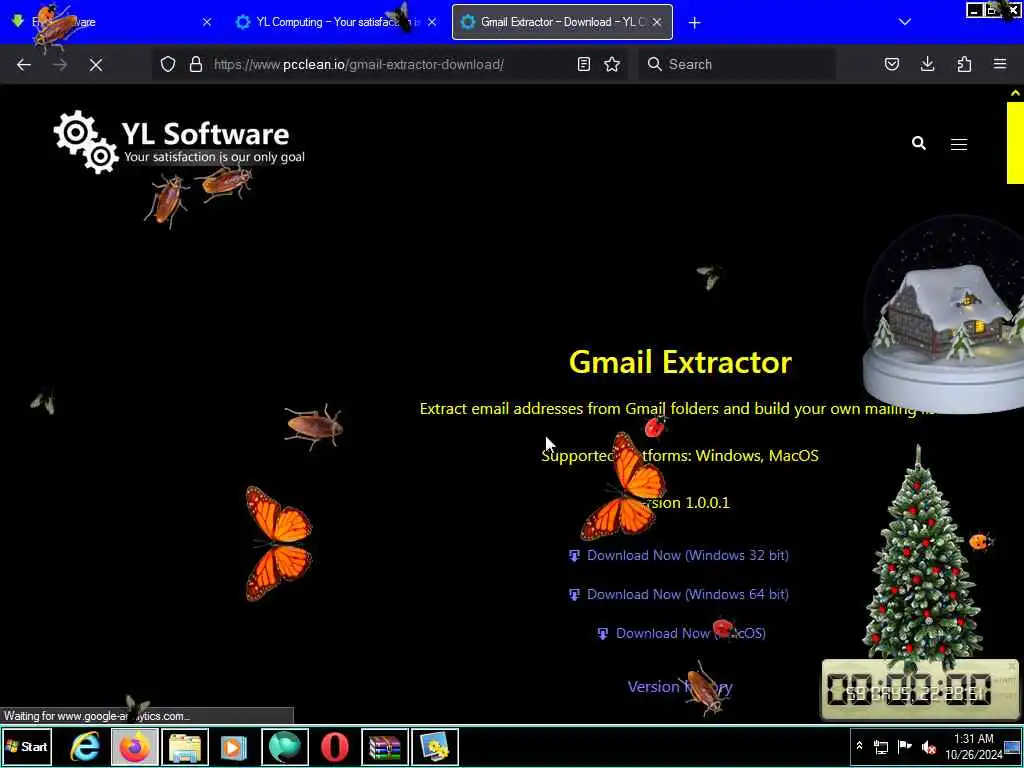Save page to Pocket
Screen dimensions: 1024x768
891,64
